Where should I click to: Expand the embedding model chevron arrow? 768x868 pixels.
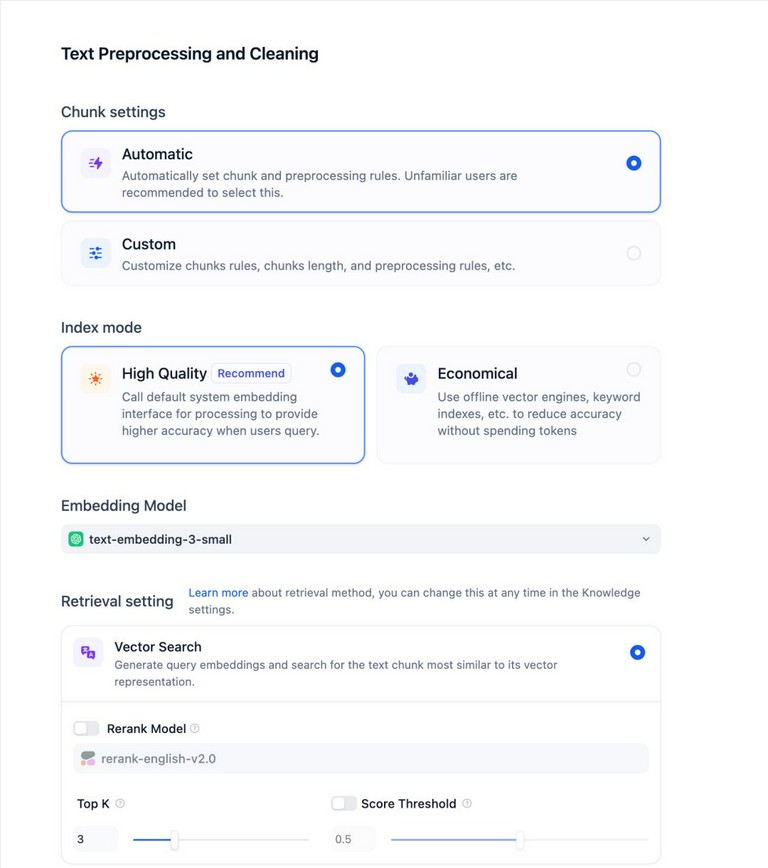click(x=646, y=539)
